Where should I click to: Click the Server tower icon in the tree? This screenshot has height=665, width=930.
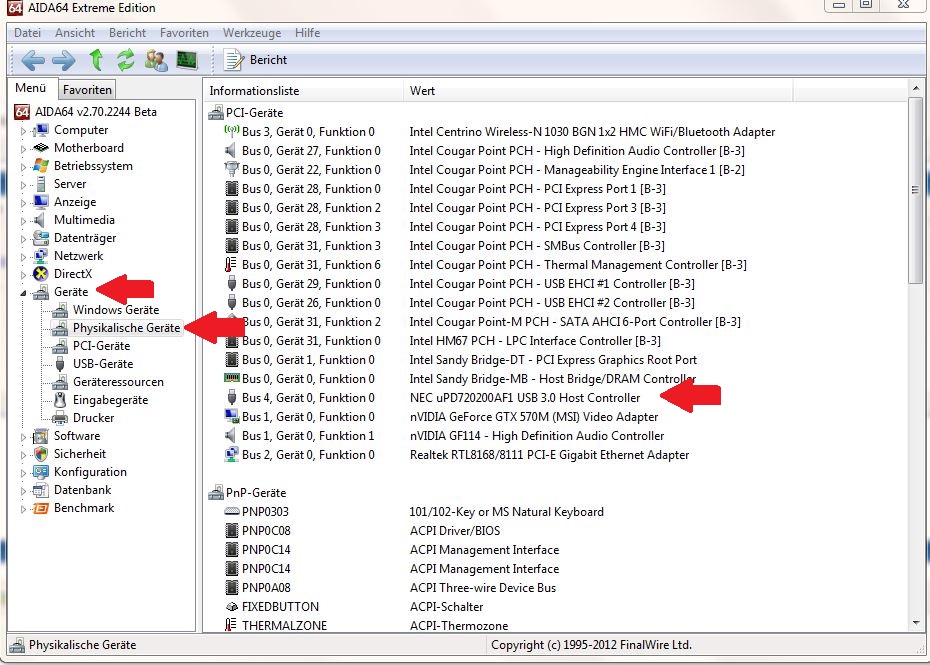(41, 184)
